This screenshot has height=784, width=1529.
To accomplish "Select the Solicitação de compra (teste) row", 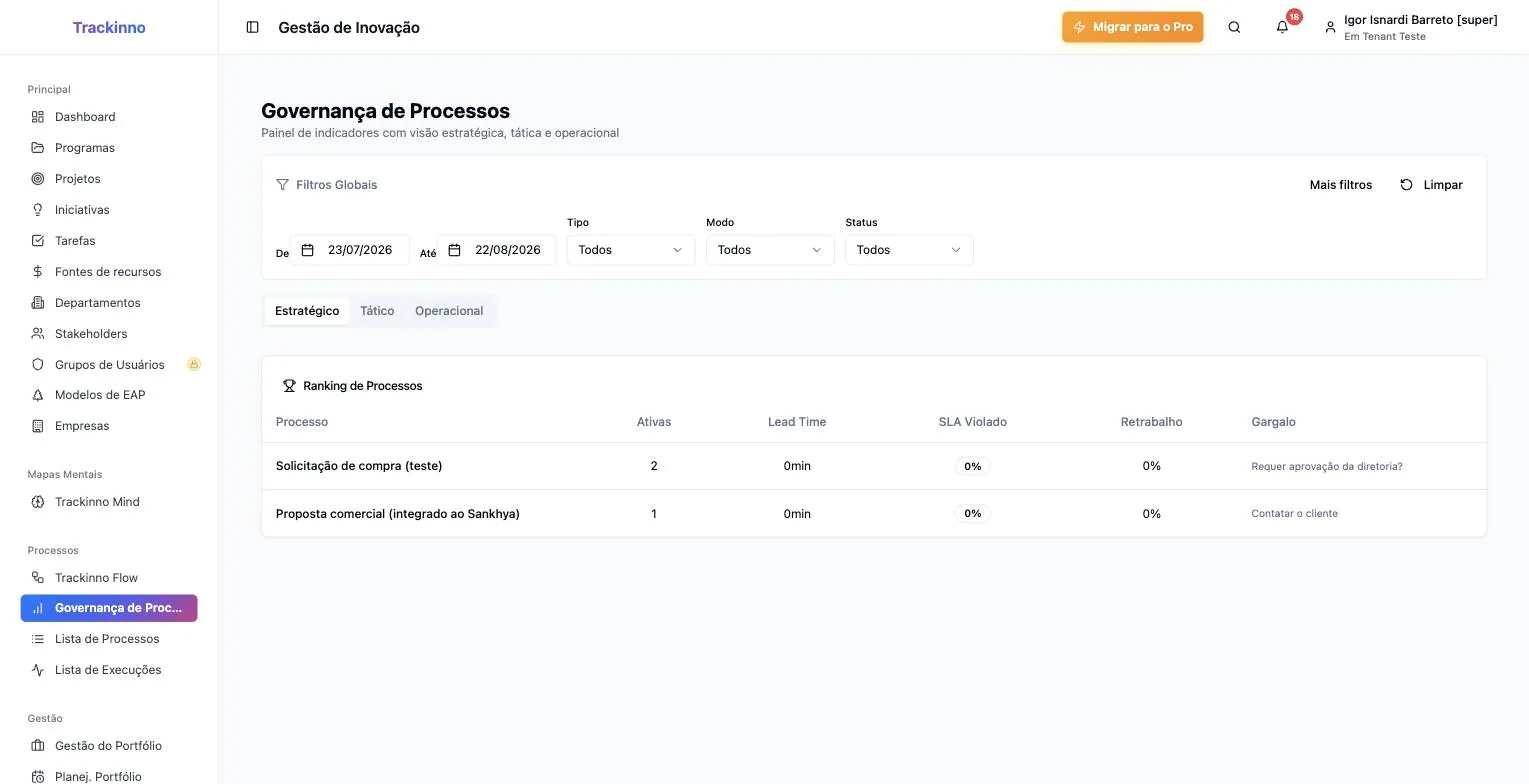I will coord(874,466).
